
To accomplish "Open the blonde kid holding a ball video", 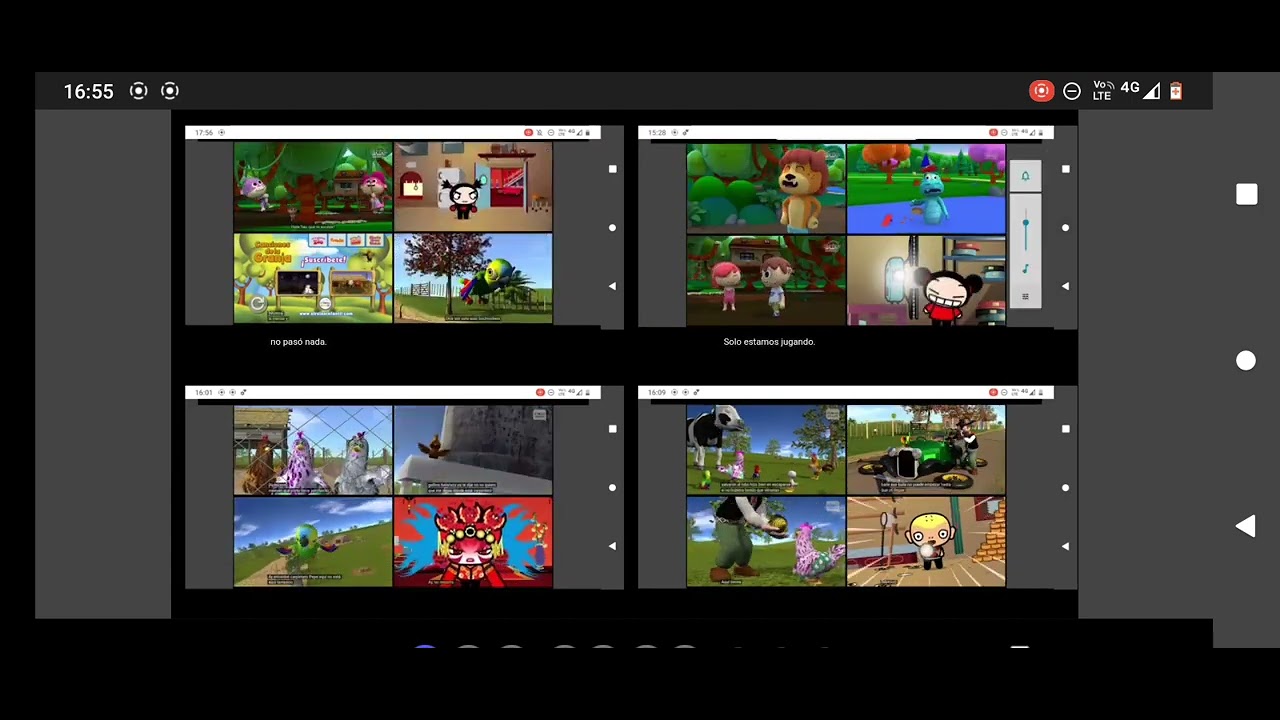I will (x=926, y=542).
